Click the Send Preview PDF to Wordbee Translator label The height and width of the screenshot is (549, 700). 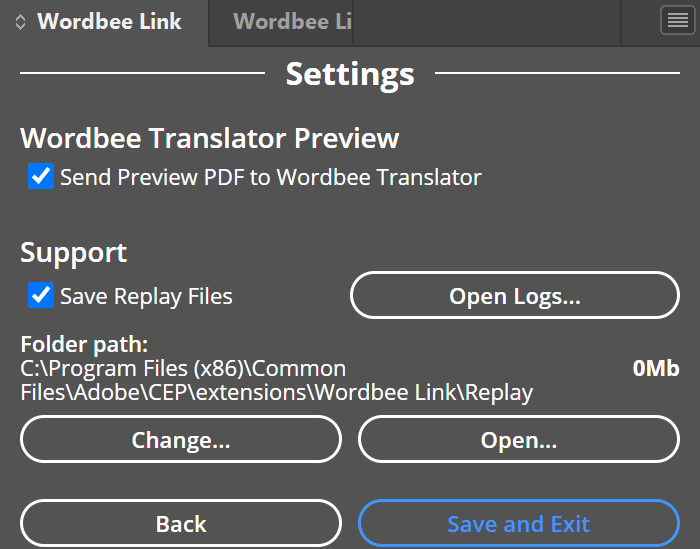(x=270, y=178)
